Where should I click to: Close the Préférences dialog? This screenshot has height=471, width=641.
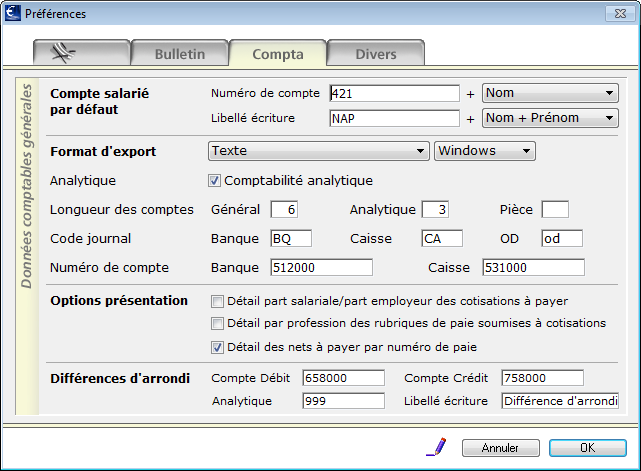pos(621,13)
